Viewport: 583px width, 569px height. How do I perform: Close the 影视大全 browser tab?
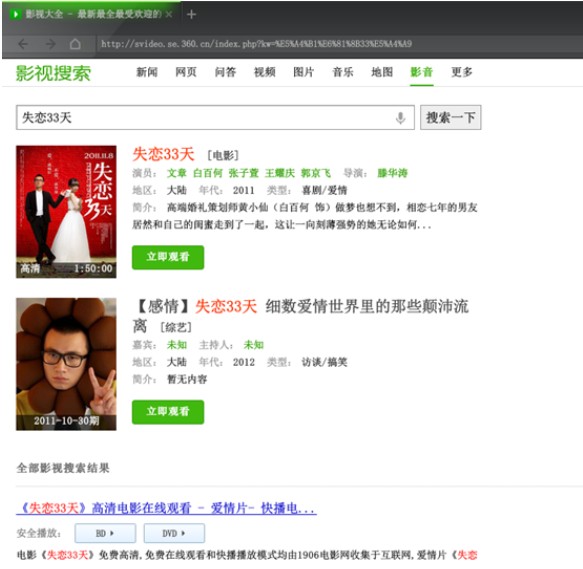(168, 15)
